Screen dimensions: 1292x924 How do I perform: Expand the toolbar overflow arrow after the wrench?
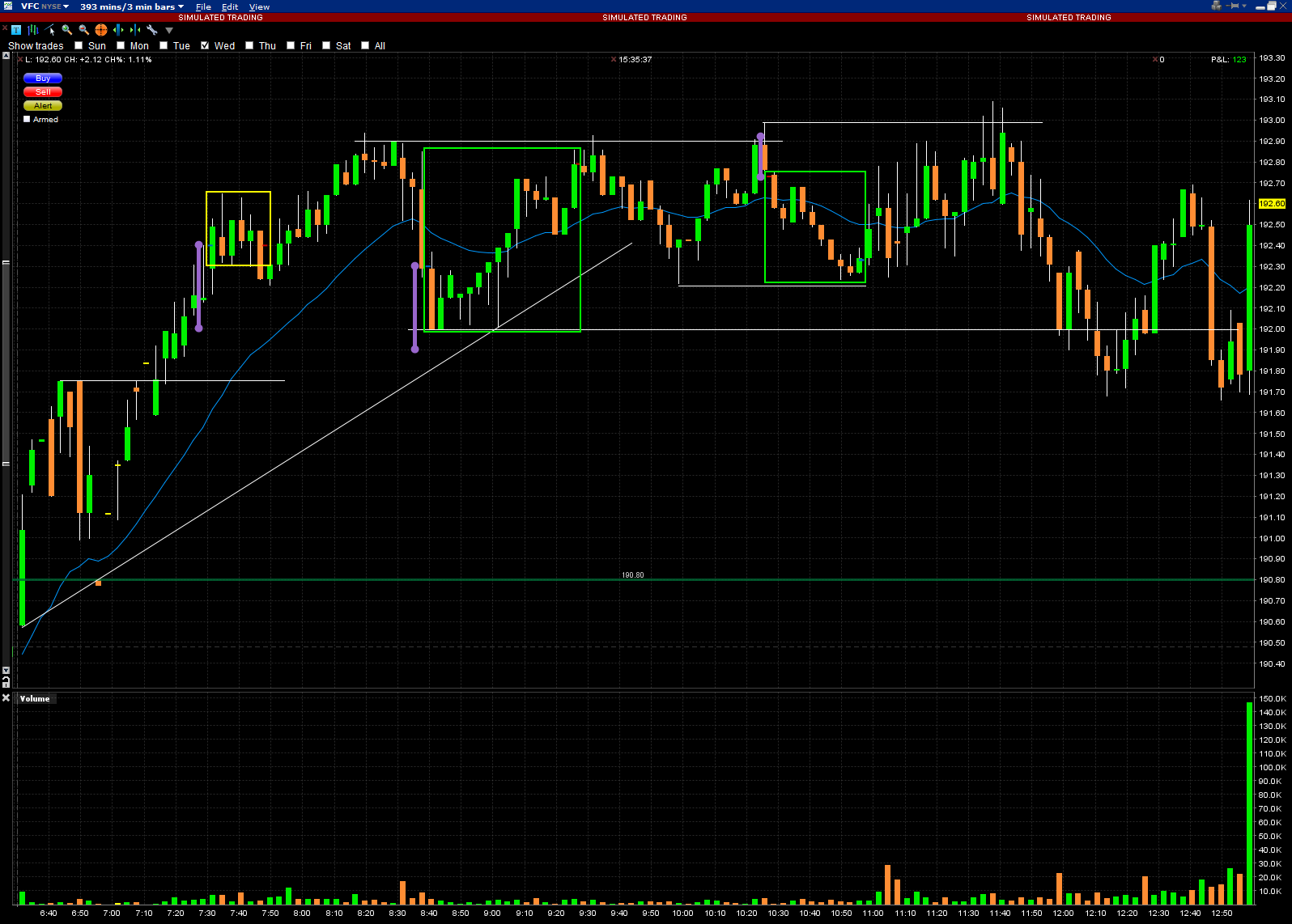(x=169, y=31)
